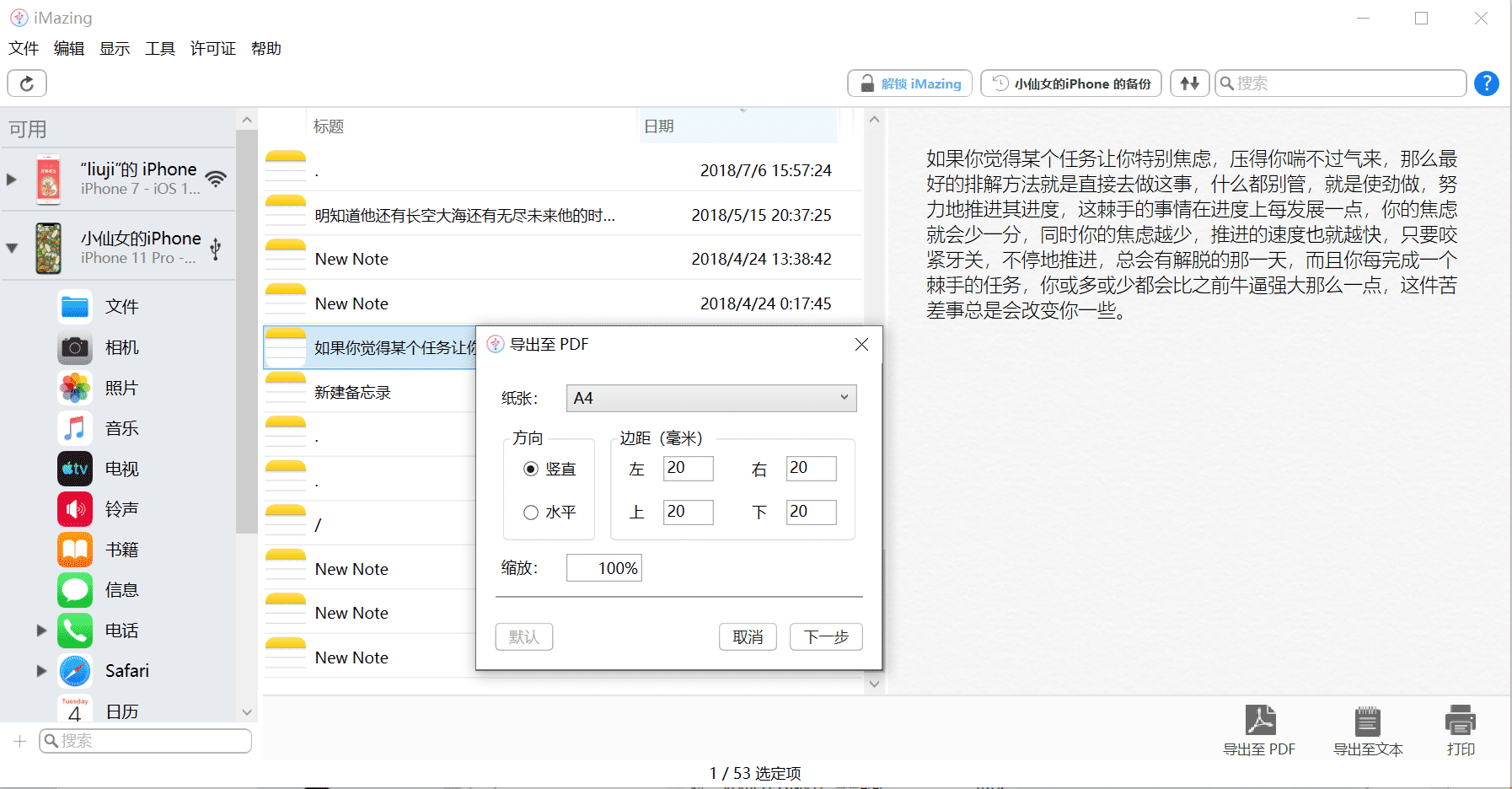Collapse the 小仙女的iPhone device entry
Screen dimensions: 1512x789
(12, 248)
